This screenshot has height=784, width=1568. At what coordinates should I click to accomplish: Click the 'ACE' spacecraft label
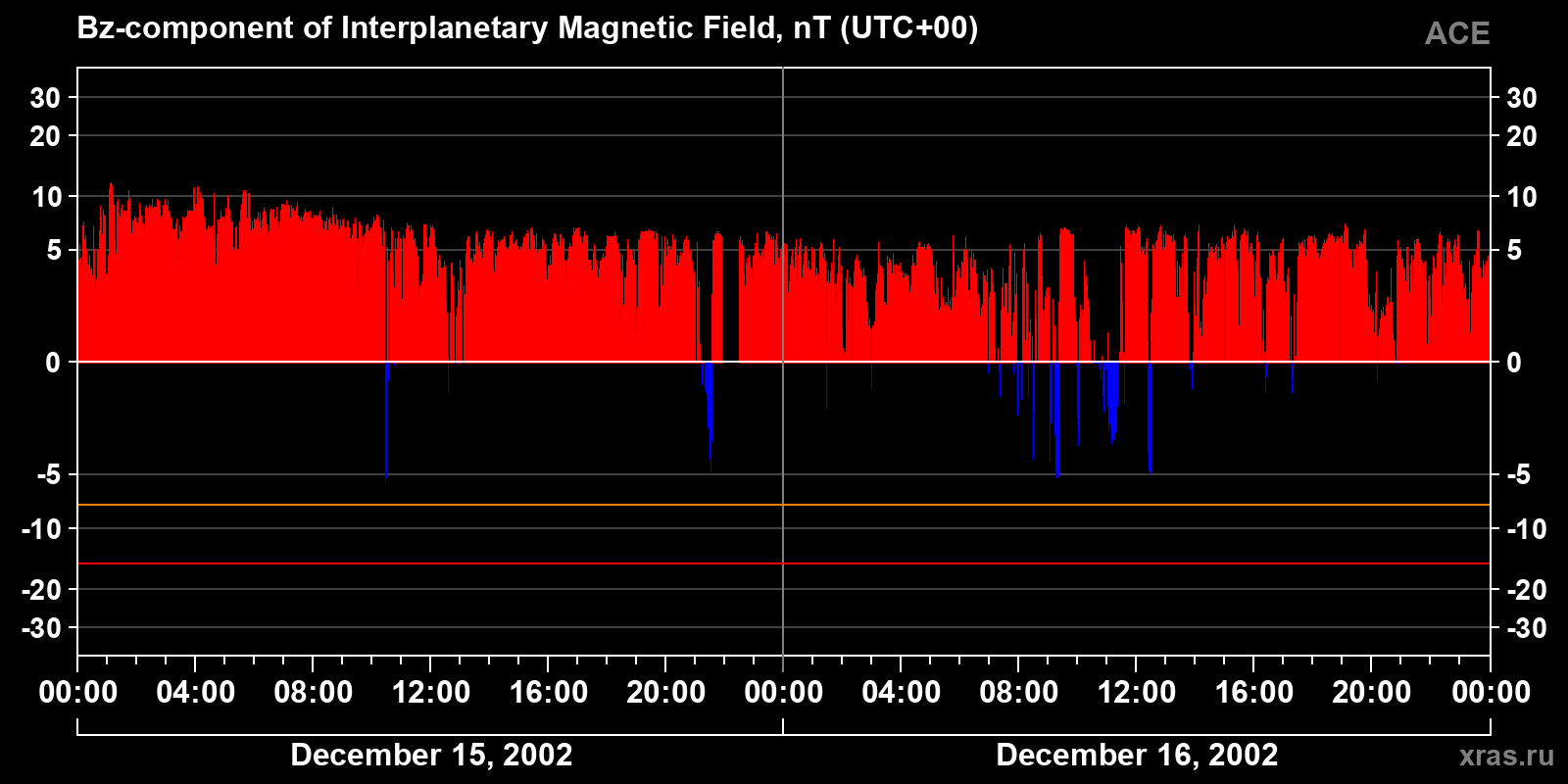[x=1457, y=34]
